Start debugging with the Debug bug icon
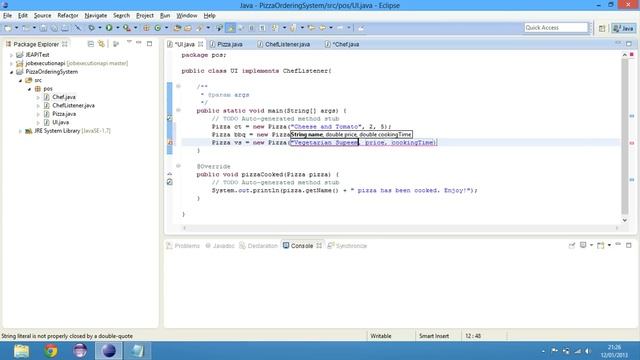The image size is (640, 360). tap(91, 28)
